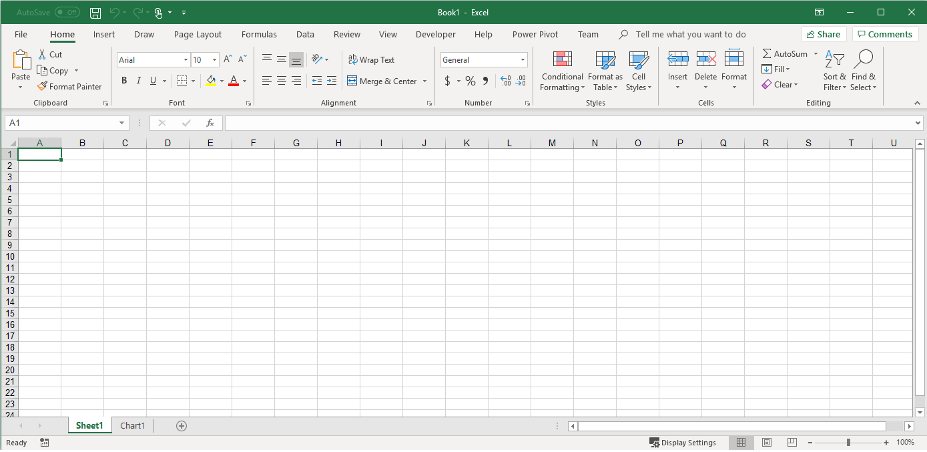Click Increase Decimal icon
Viewport: 927px width, 452px height.
(505, 81)
